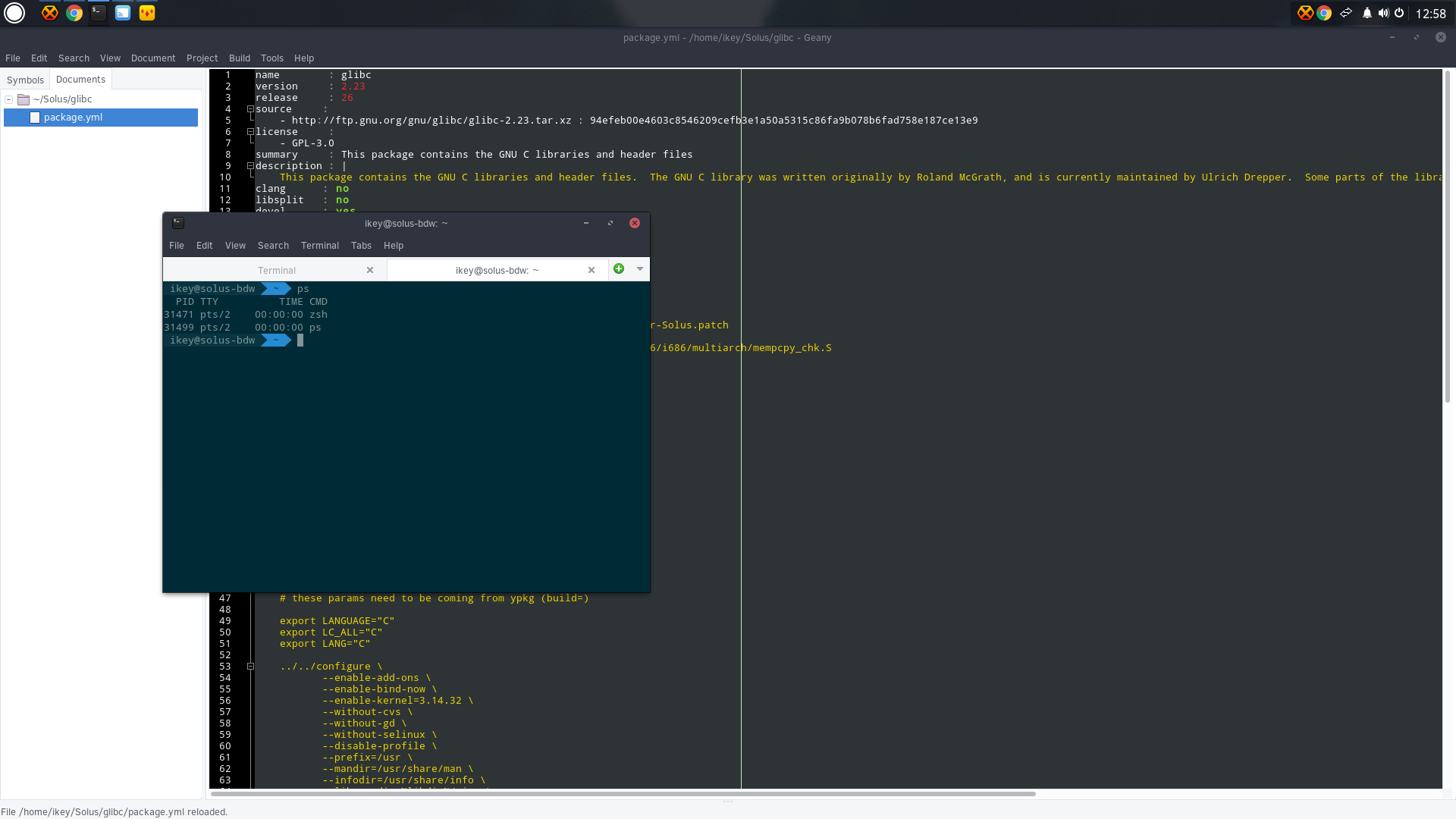Screen dimensions: 1456x819
Task: Click release number 26 in the editor
Action: [x=347, y=98]
